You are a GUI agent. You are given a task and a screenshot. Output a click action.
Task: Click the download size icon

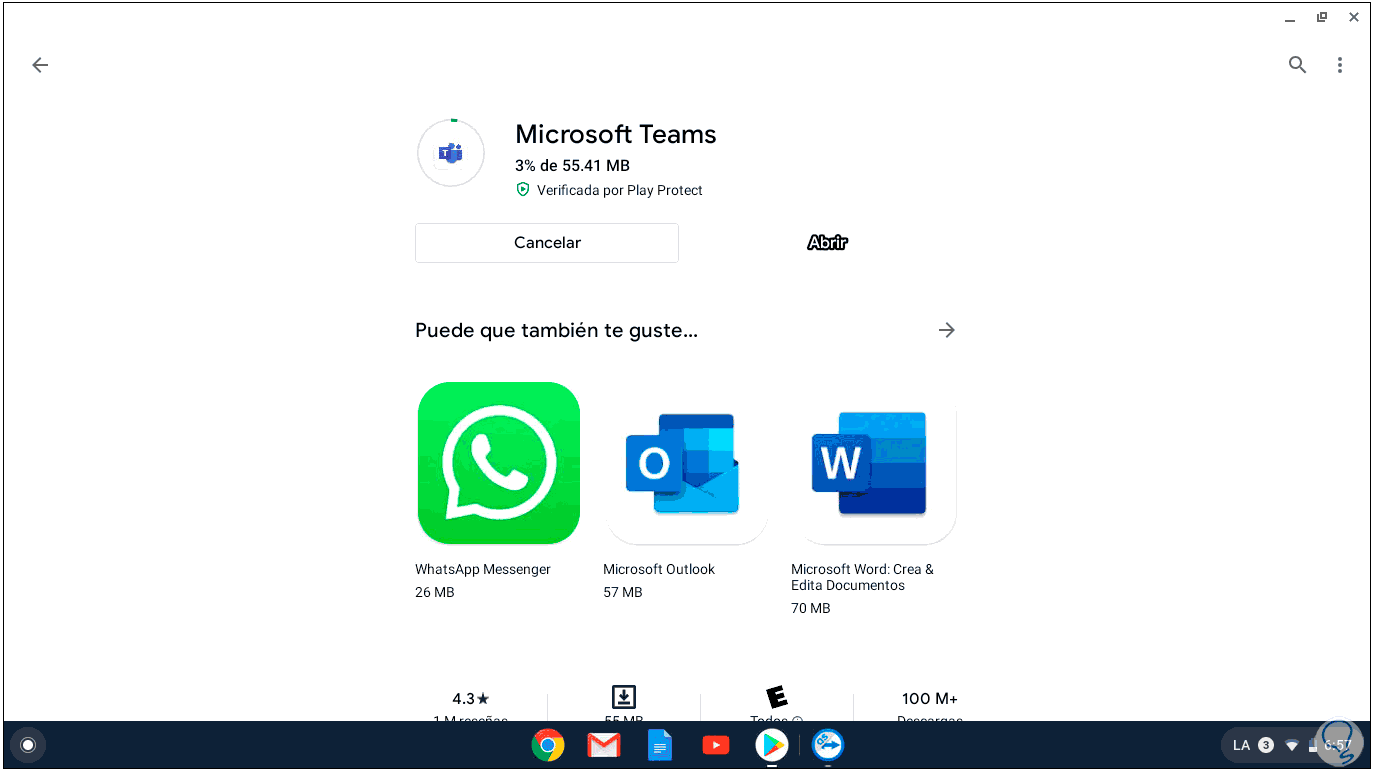(624, 697)
